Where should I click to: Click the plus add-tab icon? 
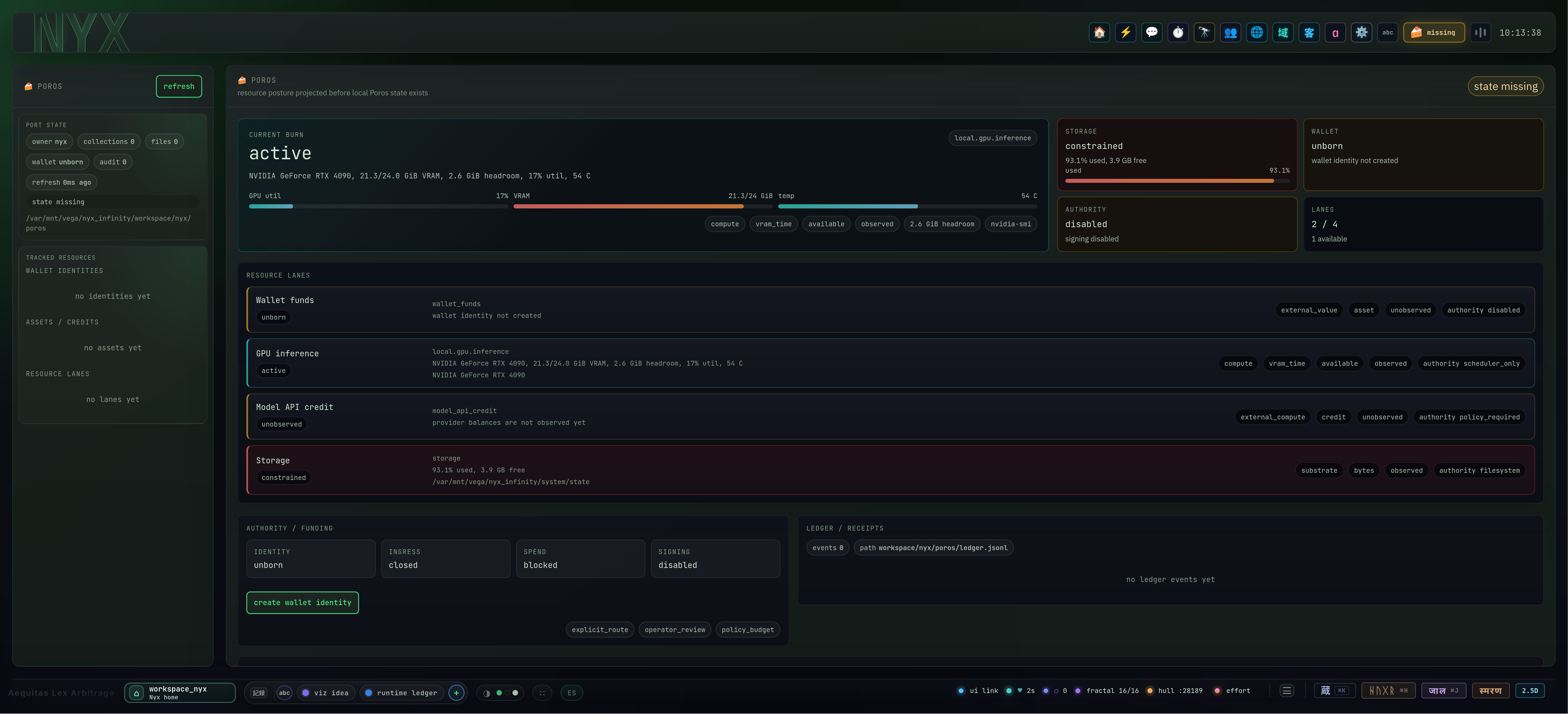click(x=456, y=693)
